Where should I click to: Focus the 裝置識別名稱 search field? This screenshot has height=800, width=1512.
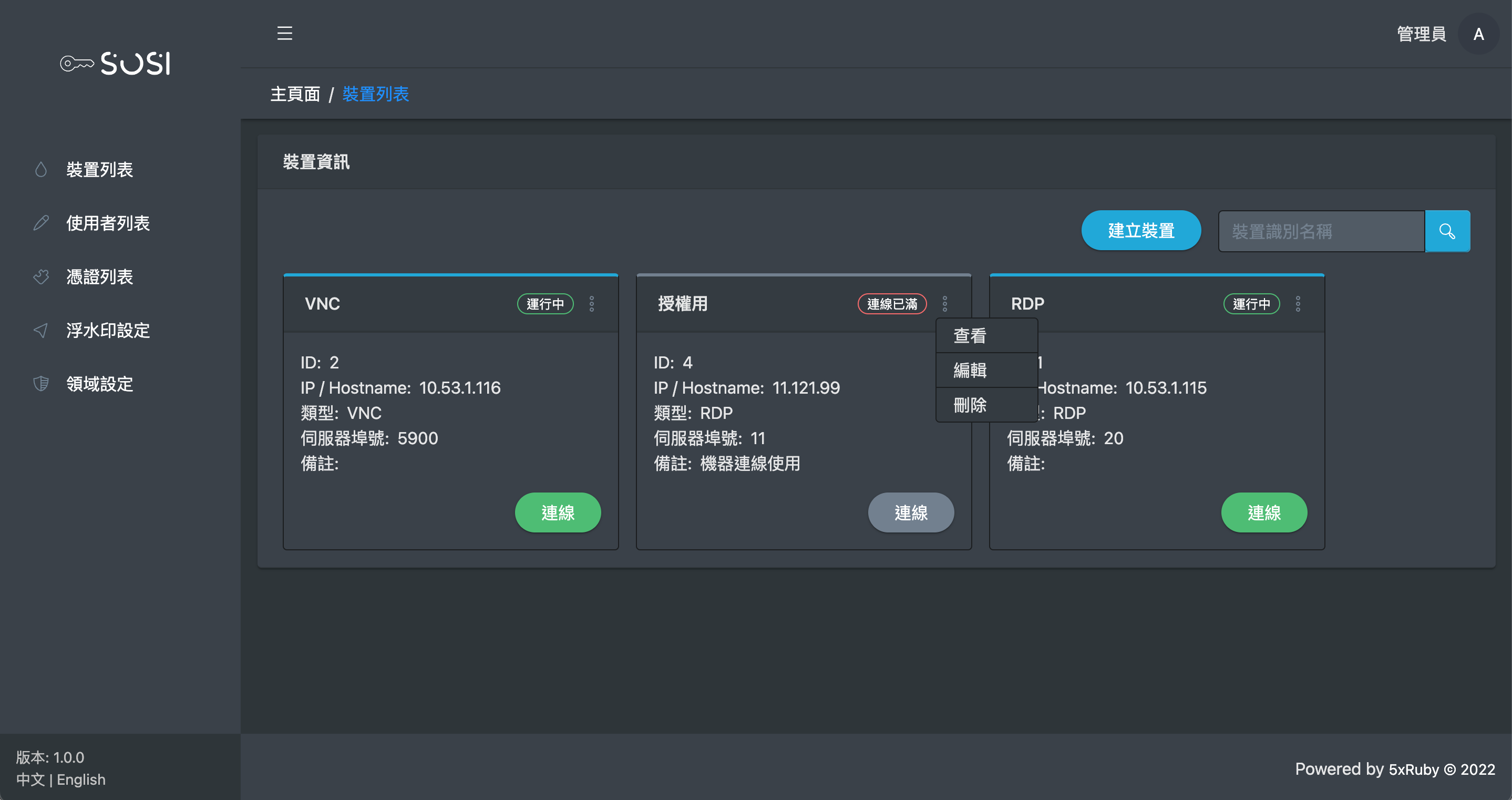(x=1321, y=231)
